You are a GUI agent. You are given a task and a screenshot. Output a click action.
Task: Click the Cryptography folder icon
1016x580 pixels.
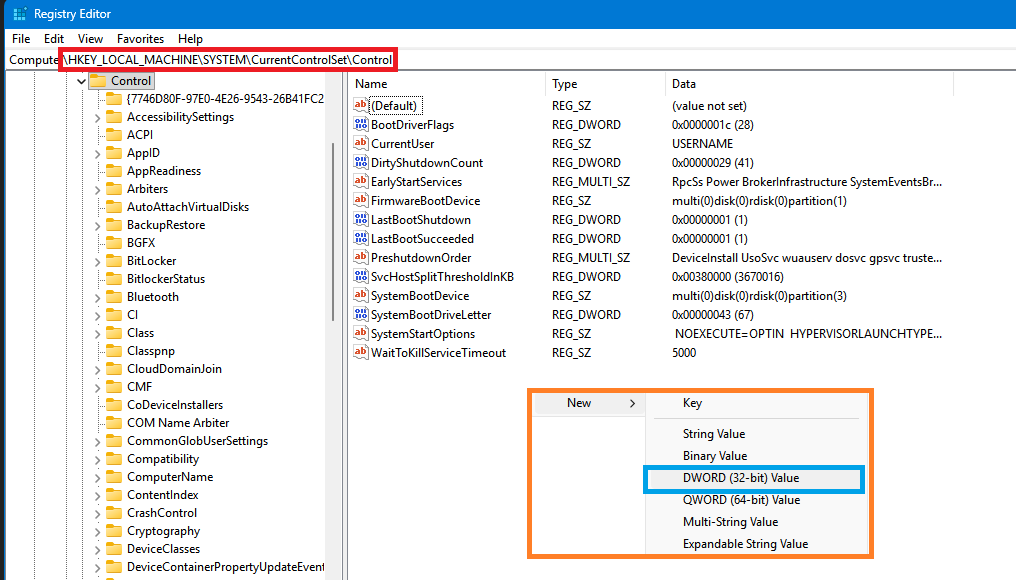114,531
